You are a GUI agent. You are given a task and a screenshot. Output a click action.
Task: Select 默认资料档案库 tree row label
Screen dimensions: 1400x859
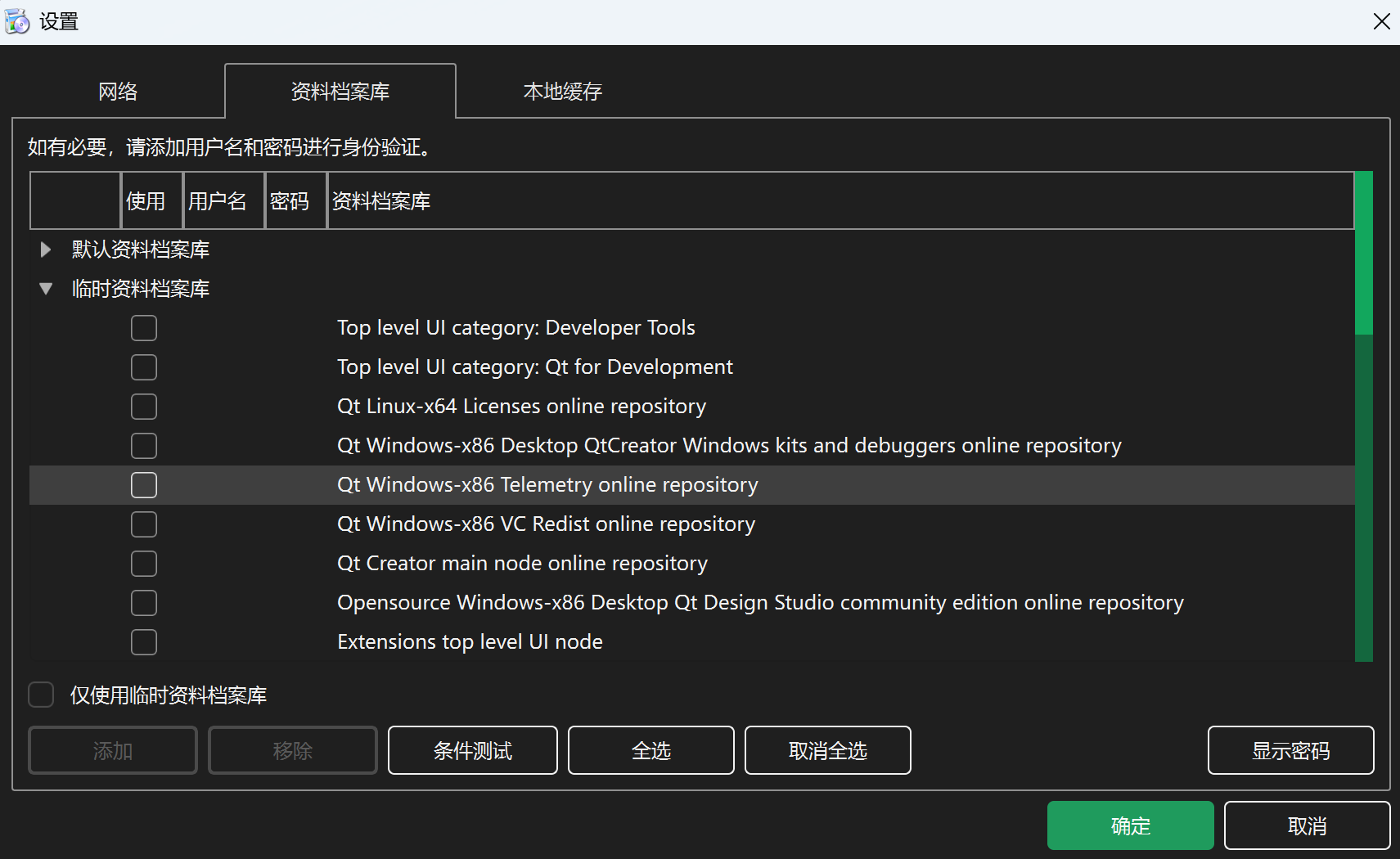[x=141, y=250]
